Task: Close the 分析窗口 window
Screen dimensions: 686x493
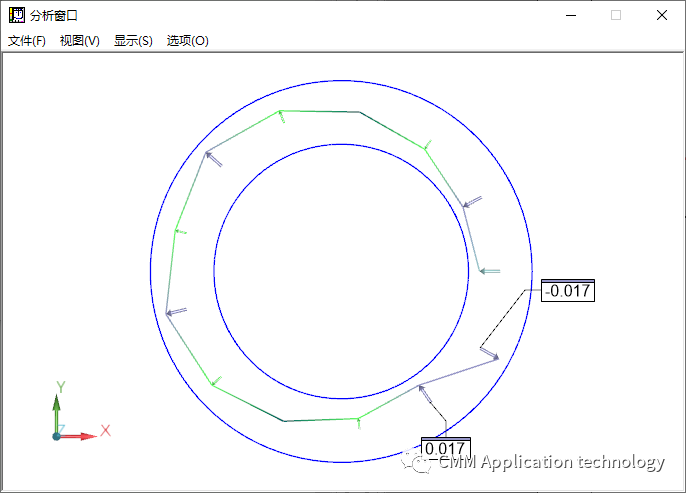Action: (662, 15)
